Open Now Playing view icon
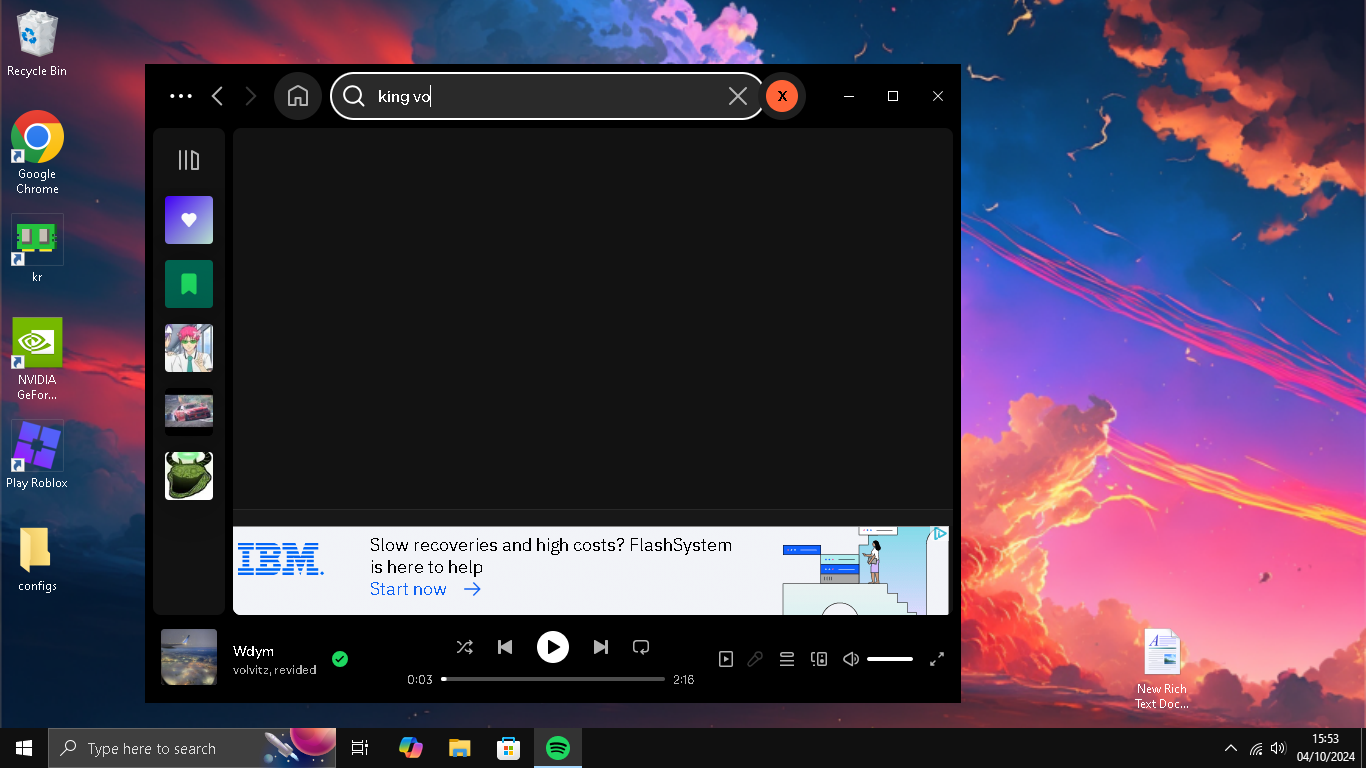 point(726,659)
